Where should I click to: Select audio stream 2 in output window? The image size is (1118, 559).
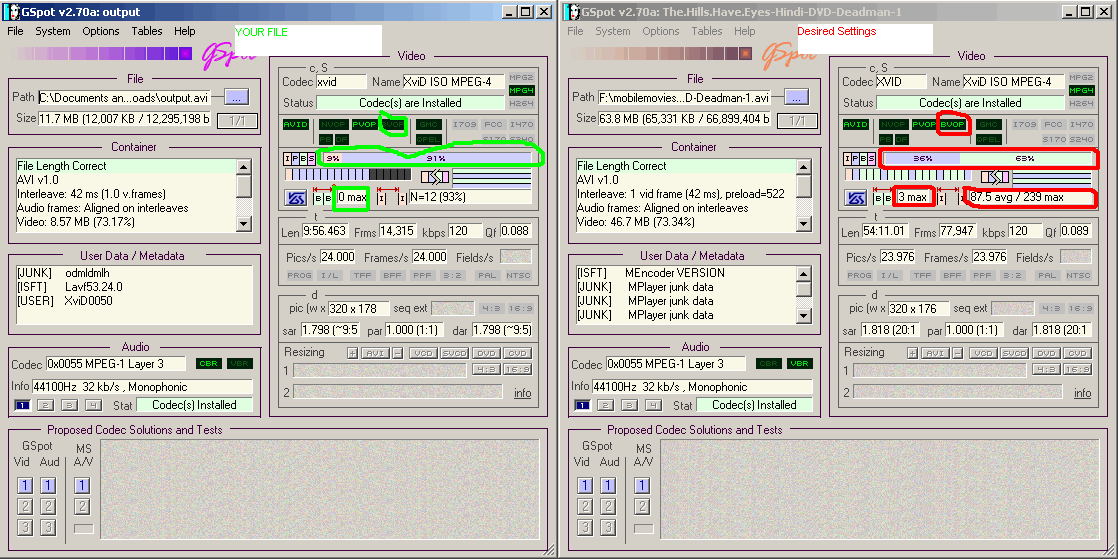pyautogui.click(x=46, y=405)
